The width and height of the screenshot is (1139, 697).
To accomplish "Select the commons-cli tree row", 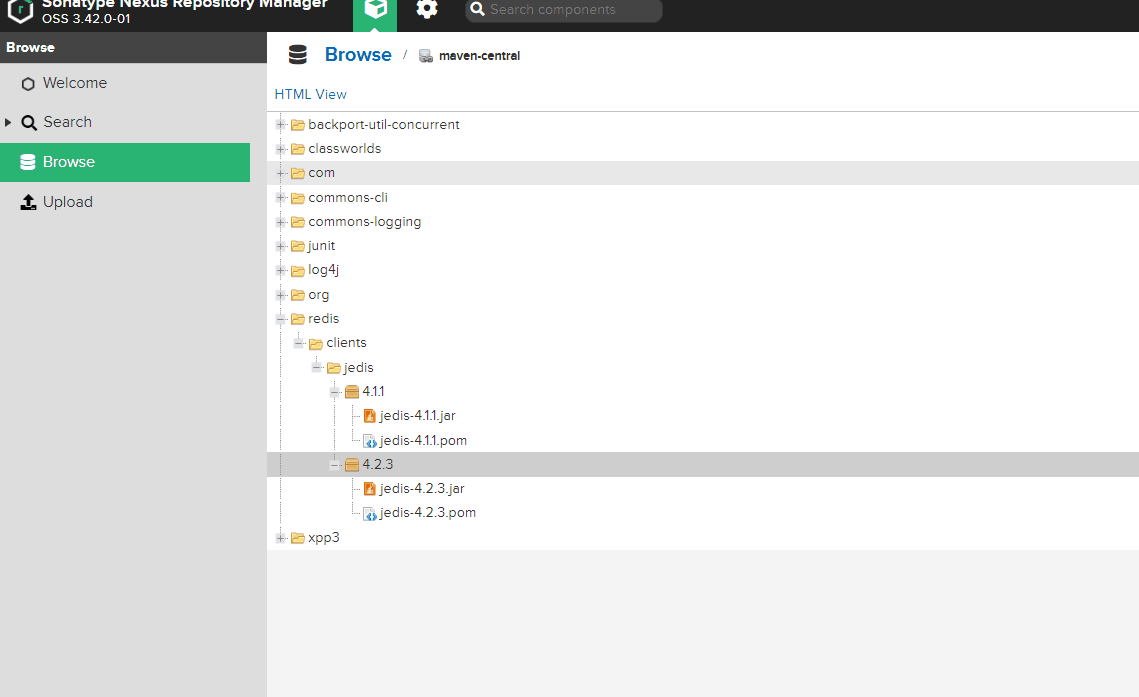I will click(703, 197).
